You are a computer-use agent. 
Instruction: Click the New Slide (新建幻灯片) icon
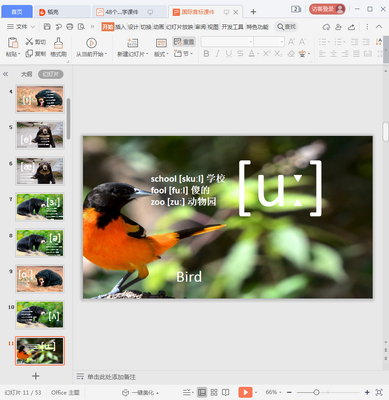pyautogui.click(x=132, y=43)
